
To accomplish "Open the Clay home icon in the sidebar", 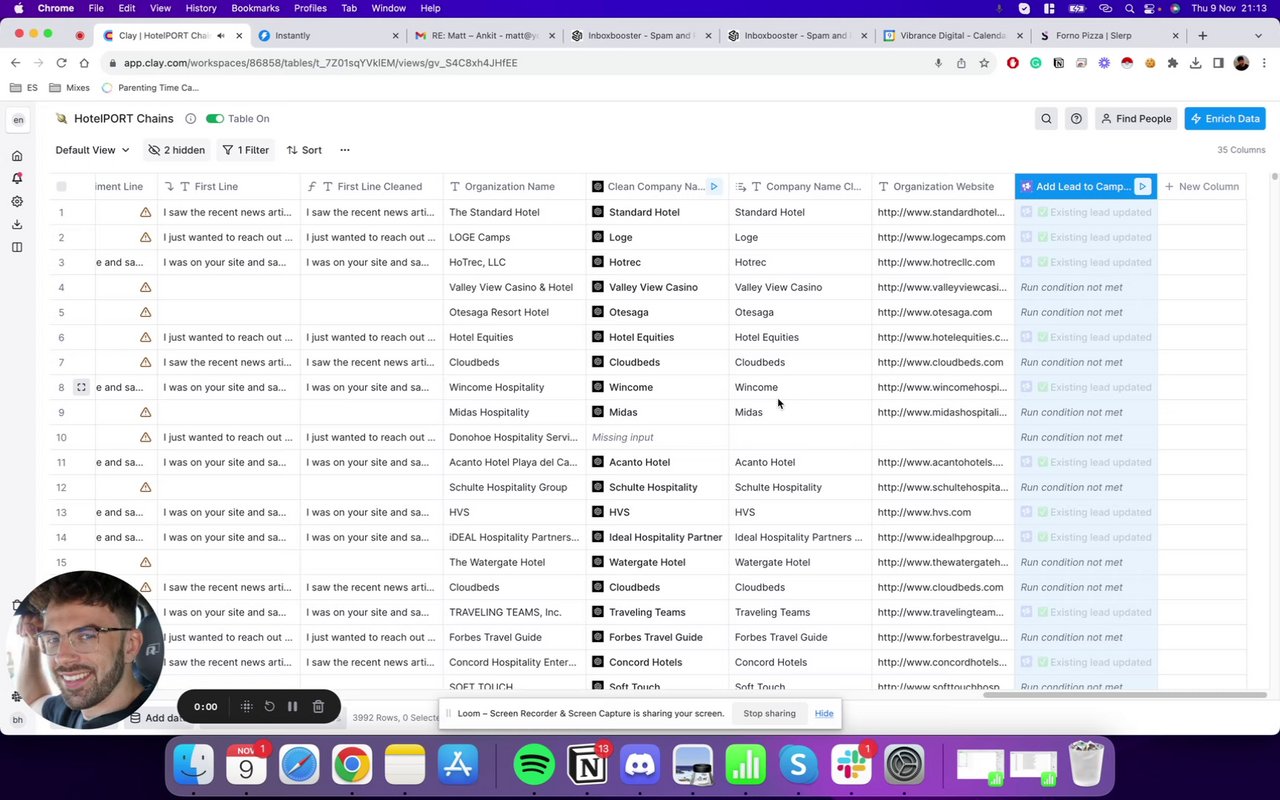I will pyautogui.click(x=17, y=156).
